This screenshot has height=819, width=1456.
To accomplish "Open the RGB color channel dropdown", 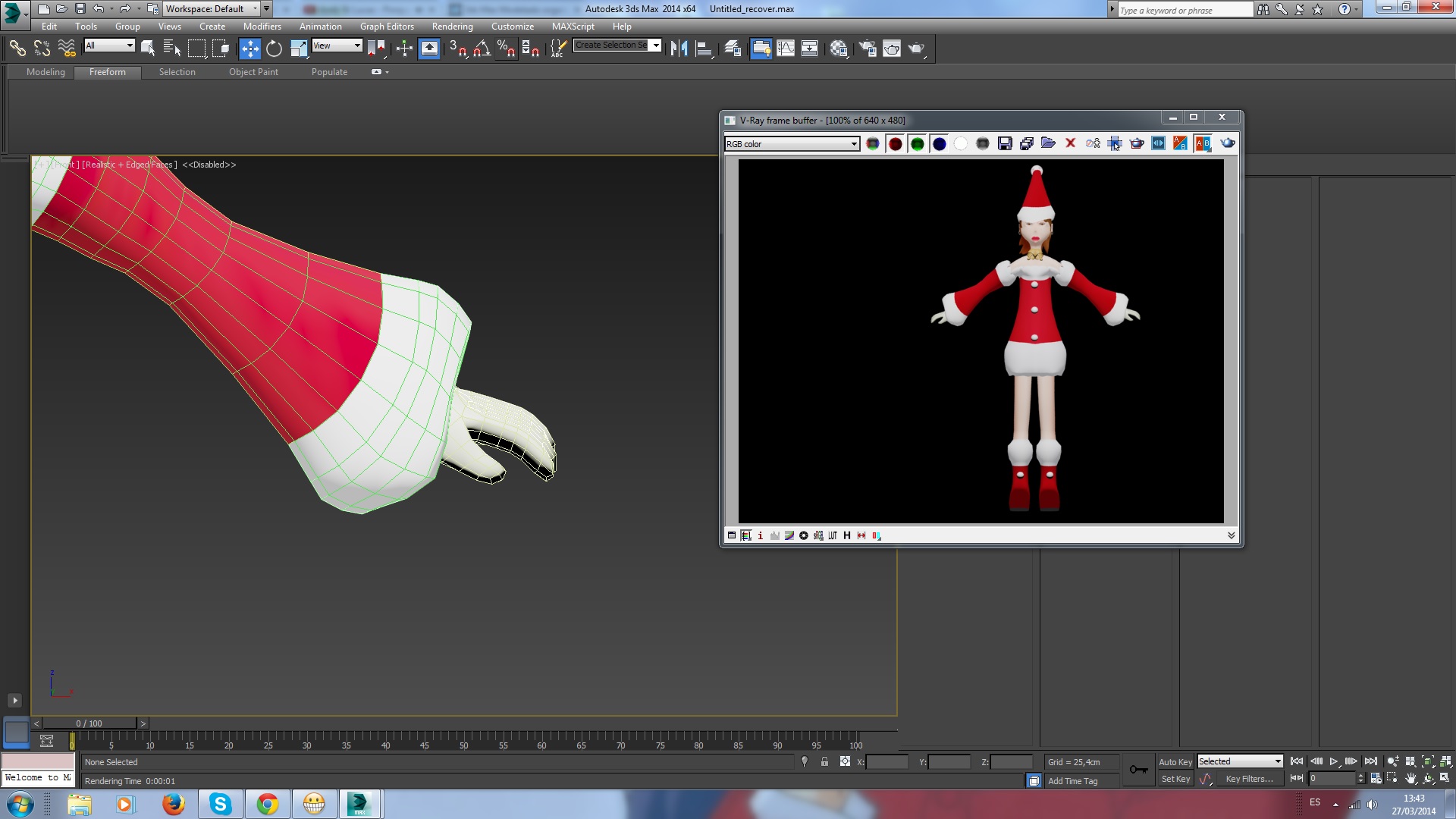I will point(792,144).
